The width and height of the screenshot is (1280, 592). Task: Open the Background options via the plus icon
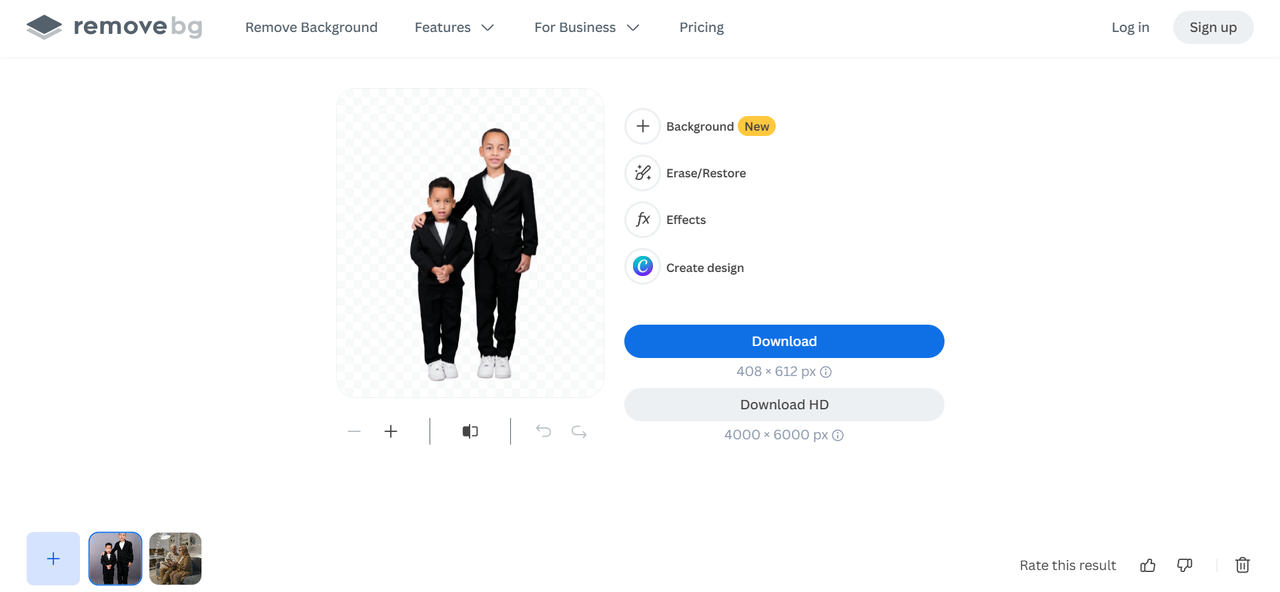click(642, 126)
